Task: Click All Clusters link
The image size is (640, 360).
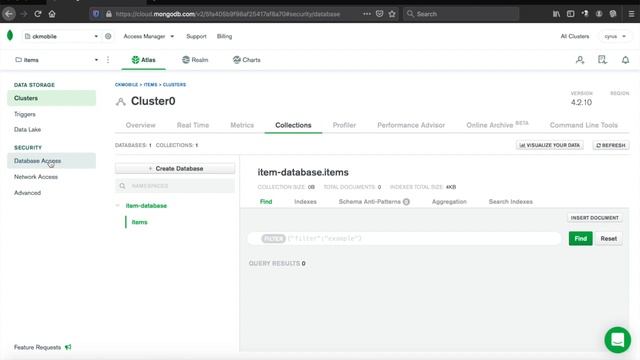Action: [575, 36]
